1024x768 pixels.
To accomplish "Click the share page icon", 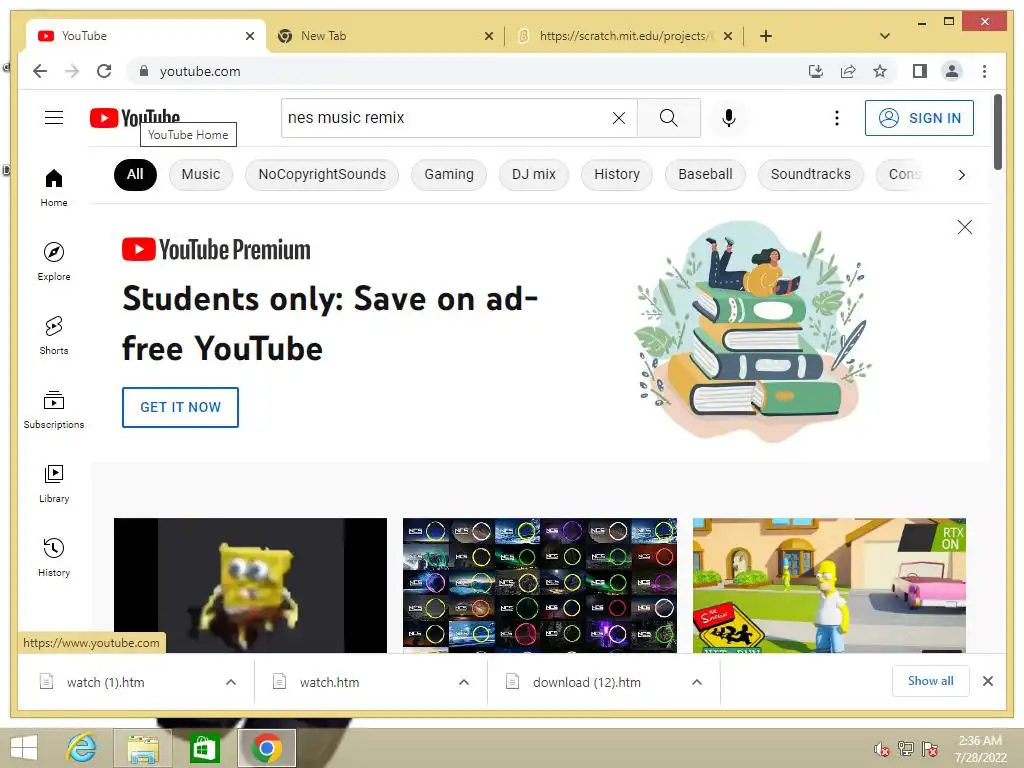I will (848, 71).
